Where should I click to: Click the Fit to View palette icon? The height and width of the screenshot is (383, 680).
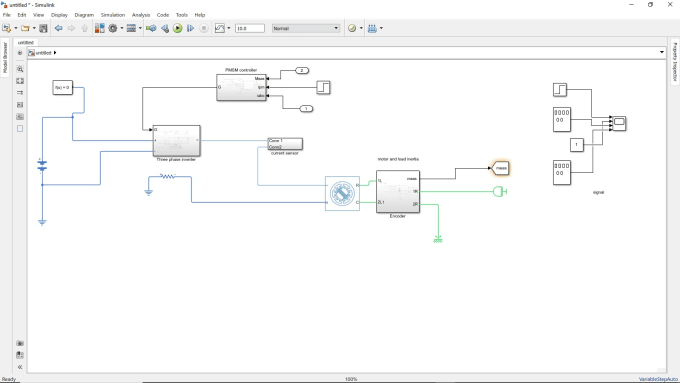[20, 81]
